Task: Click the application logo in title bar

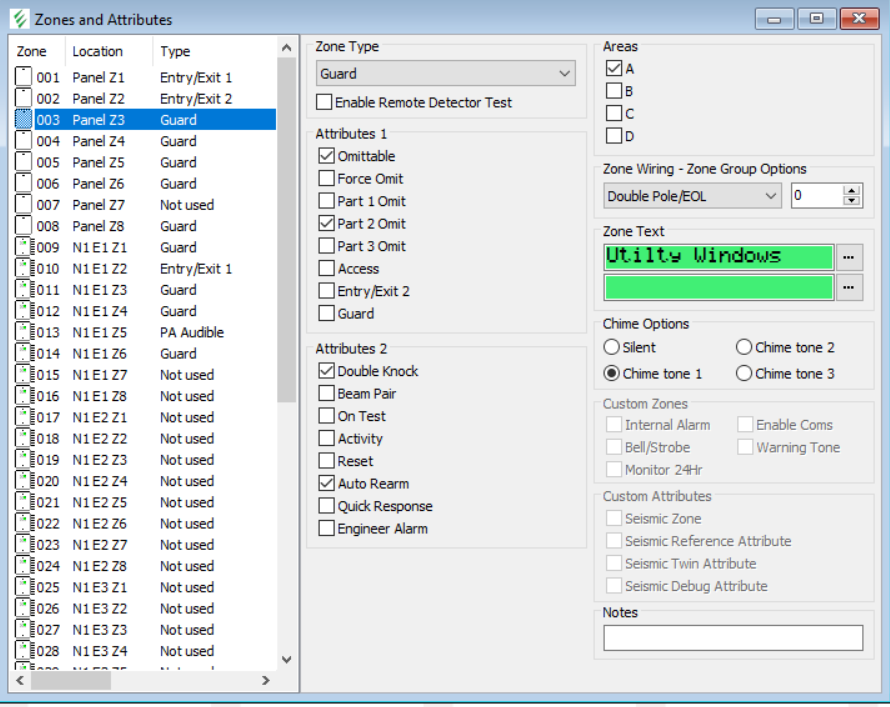Action: 19,19
